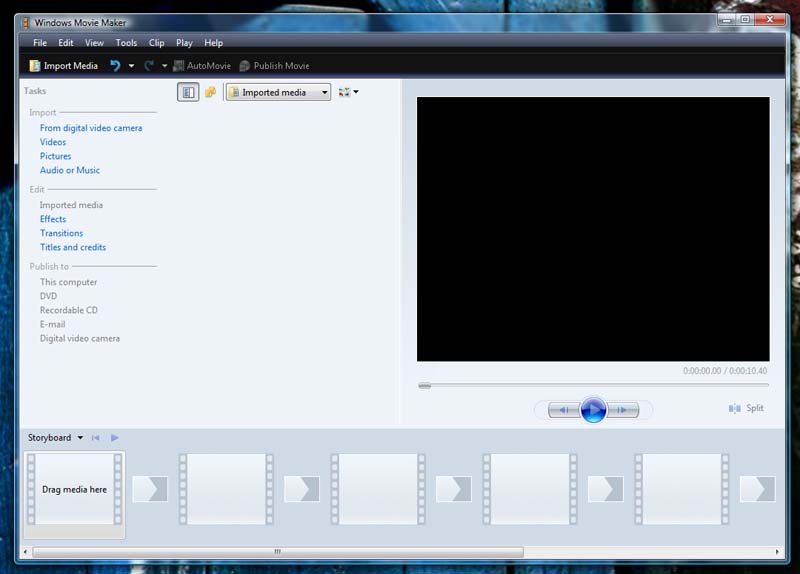This screenshot has height=574, width=800.
Task: Click the Play Storyboard arrow icon
Action: pos(115,438)
